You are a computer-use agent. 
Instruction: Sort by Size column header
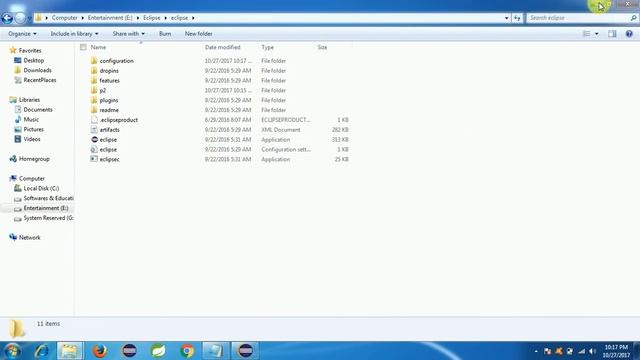point(322,47)
